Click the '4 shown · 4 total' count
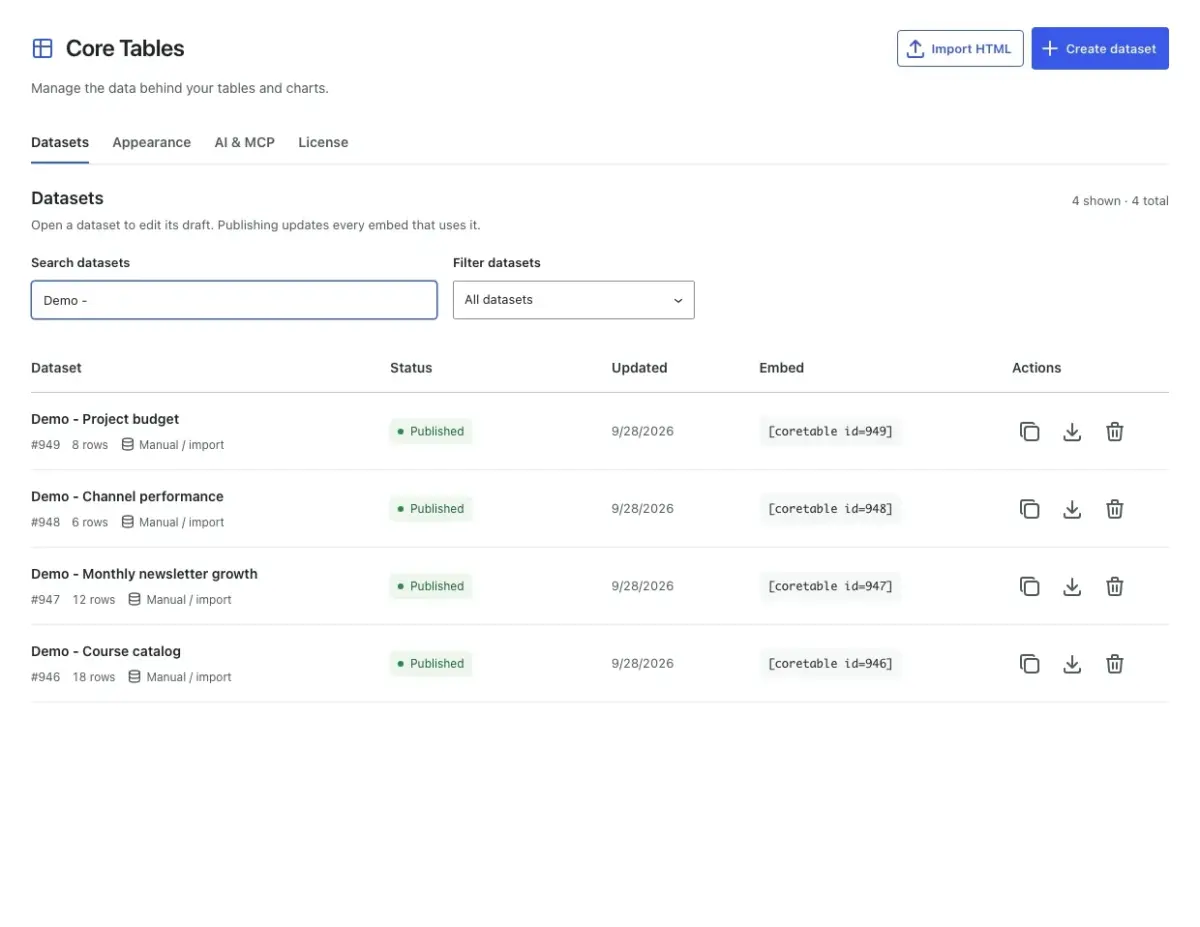Screen dimensions: 1200x927 [1120, 201]
